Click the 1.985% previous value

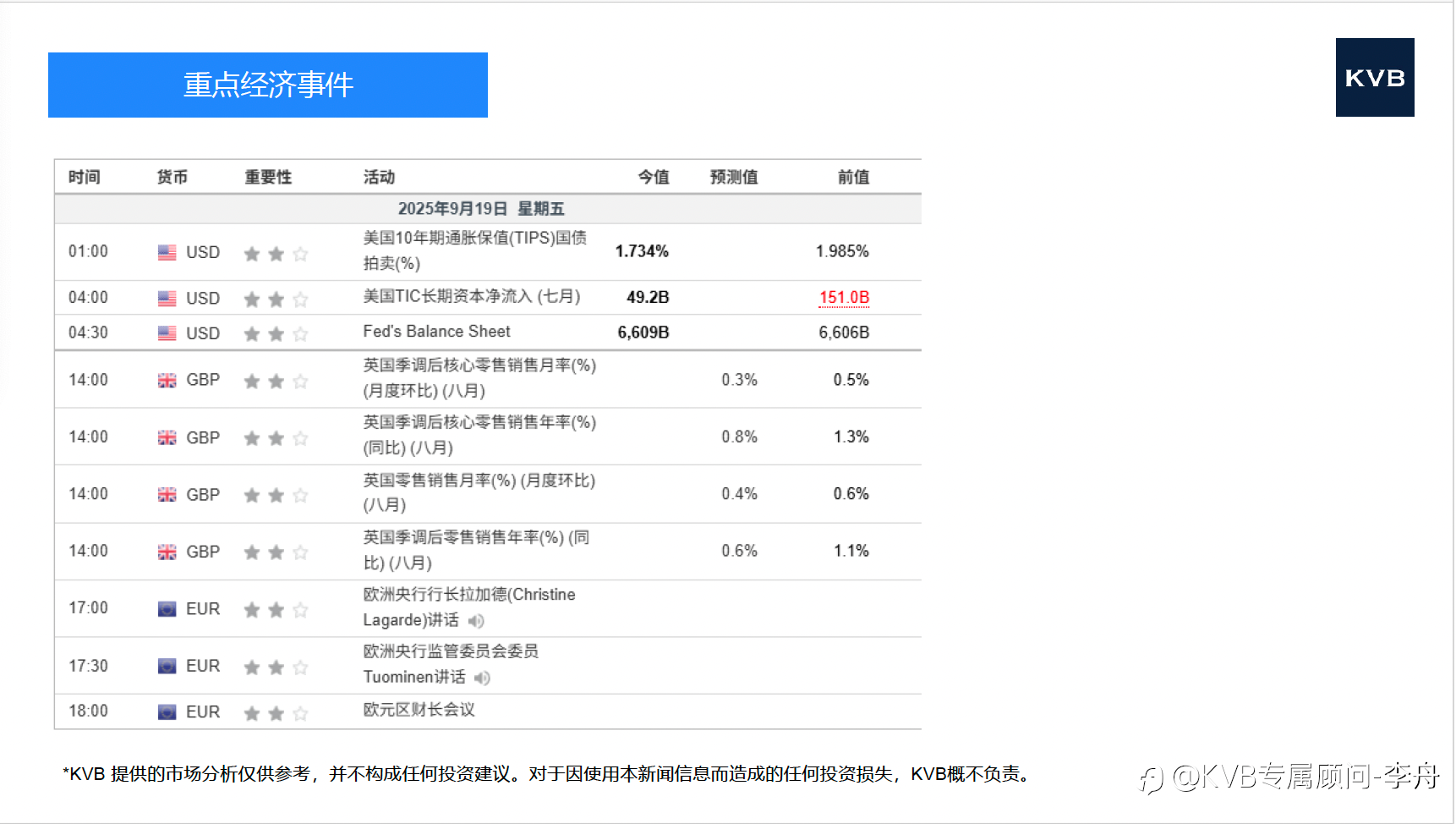[842, 251]
